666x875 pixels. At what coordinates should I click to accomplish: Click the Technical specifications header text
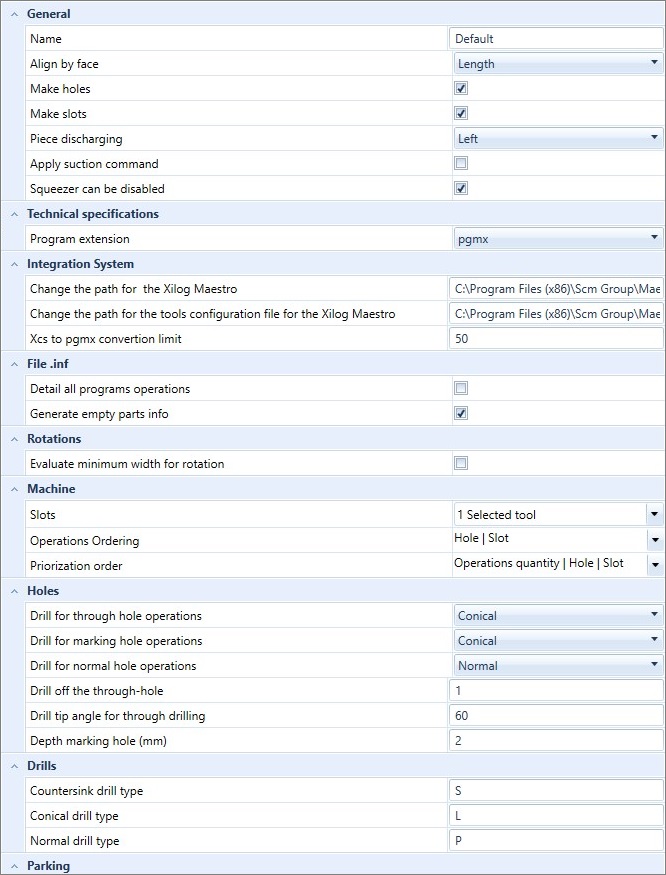tap(93, 214)
